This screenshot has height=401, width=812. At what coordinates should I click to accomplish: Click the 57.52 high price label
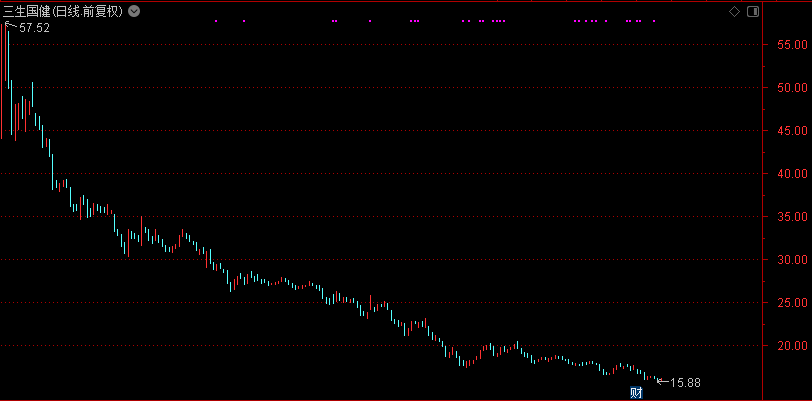pos(35,28)
